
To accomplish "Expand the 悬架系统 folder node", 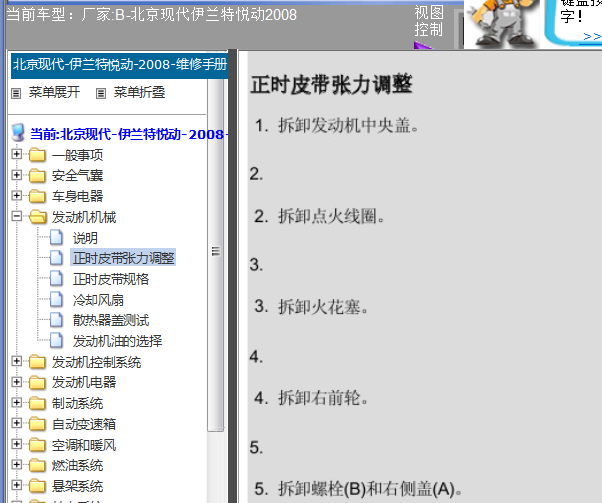I will (x=17, y=485).
